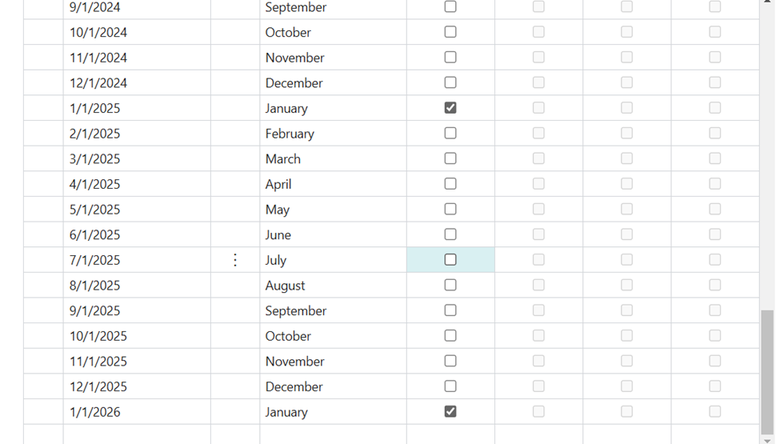Screen dimensions: 780x444
Task: Tick the checkbox for February 2025
Action: pos(450,133)
